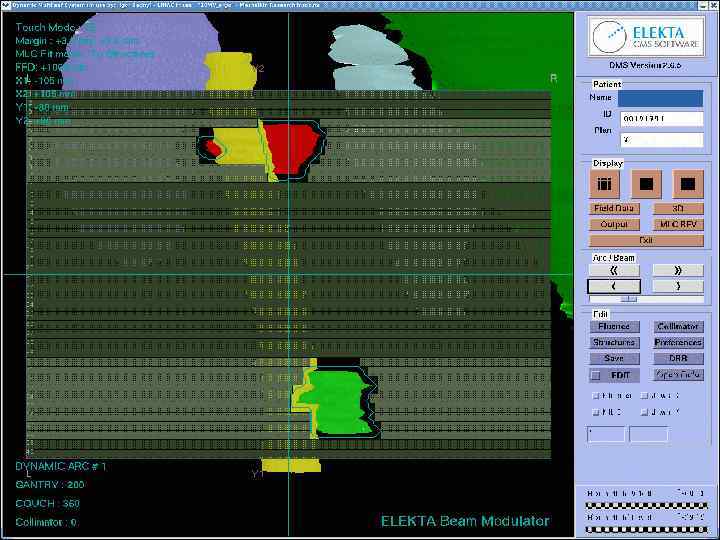Open the Output display
This screenshot has width=720, height=540.
point(614,225)
